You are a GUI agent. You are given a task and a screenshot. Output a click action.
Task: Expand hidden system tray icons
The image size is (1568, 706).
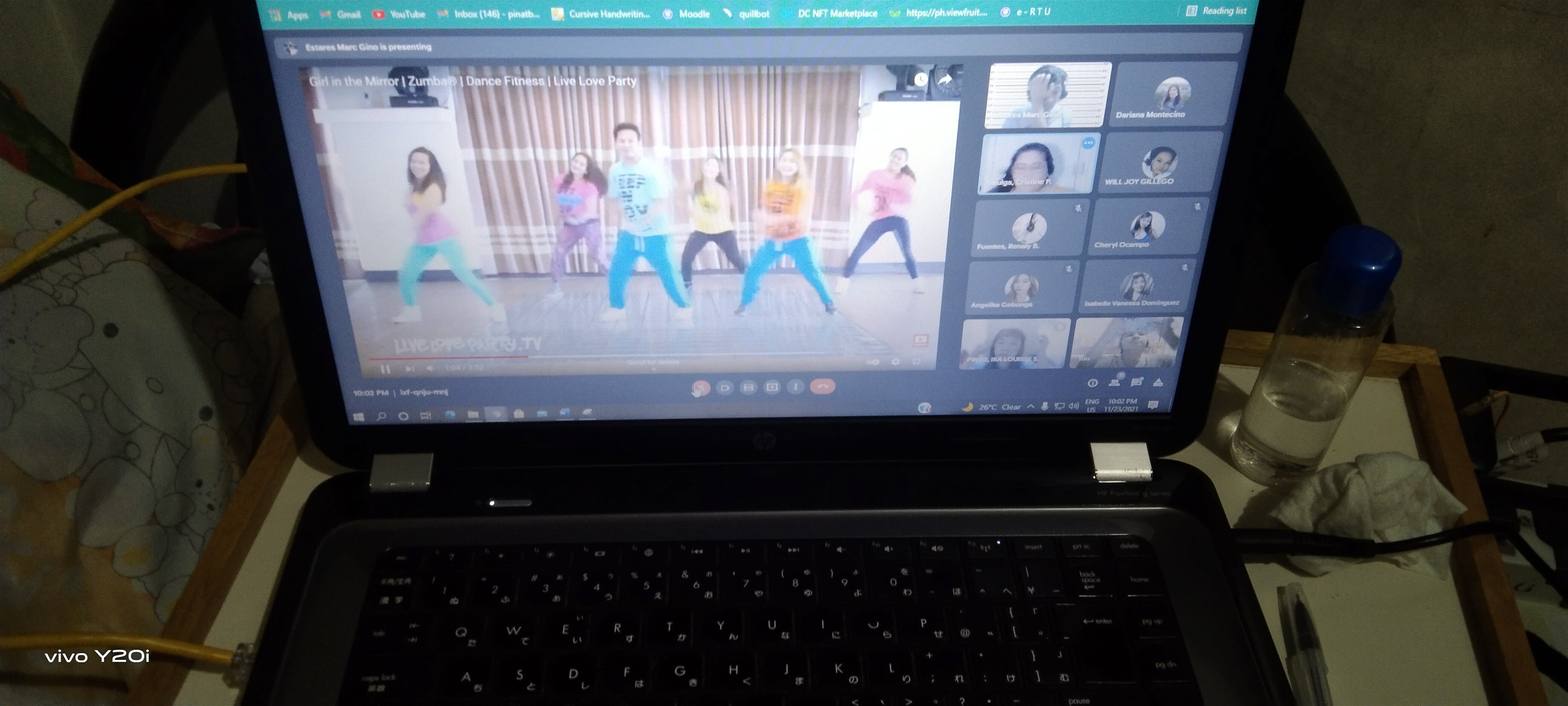click(1031, 406)
